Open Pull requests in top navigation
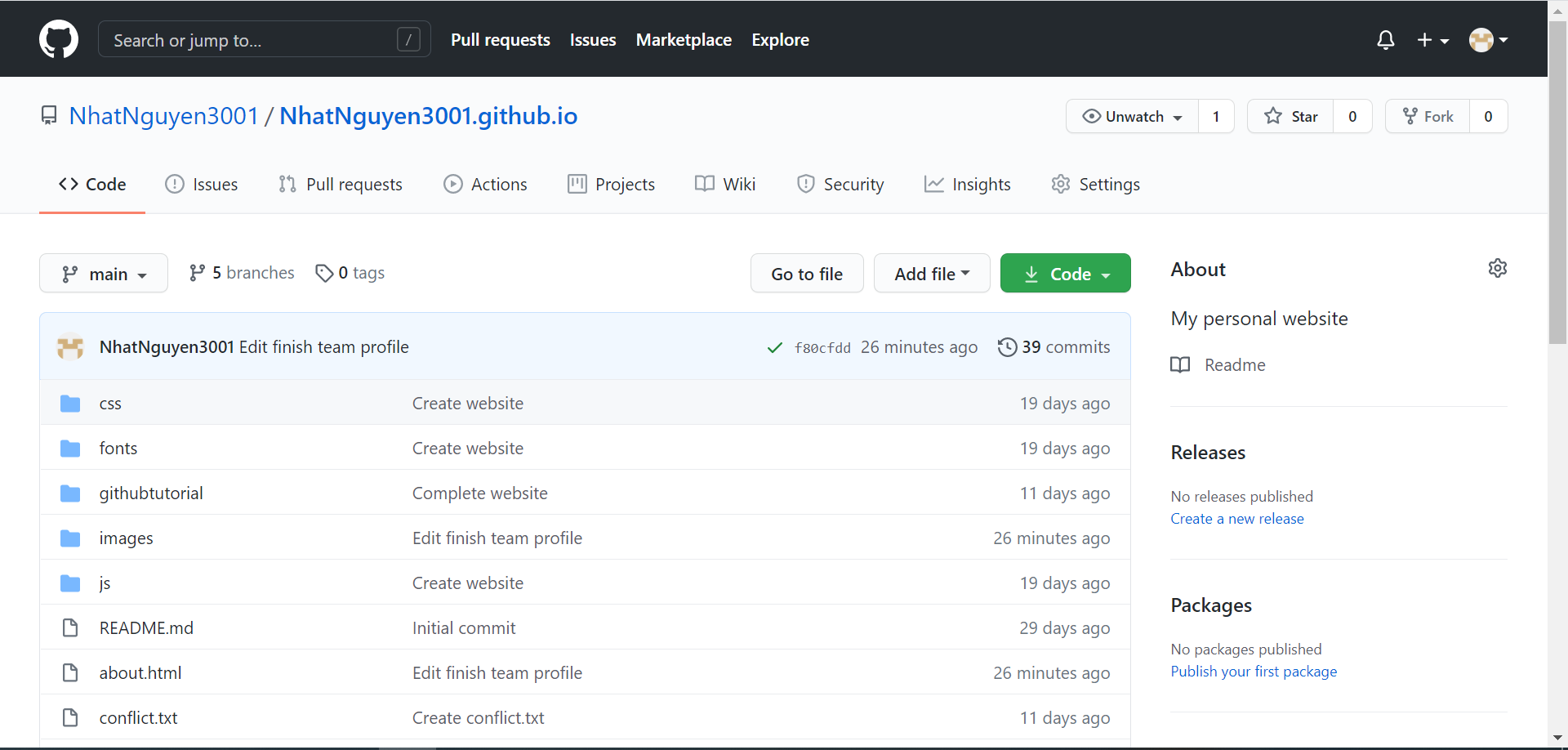This screenshot has width=1568, height=750. 501,39
